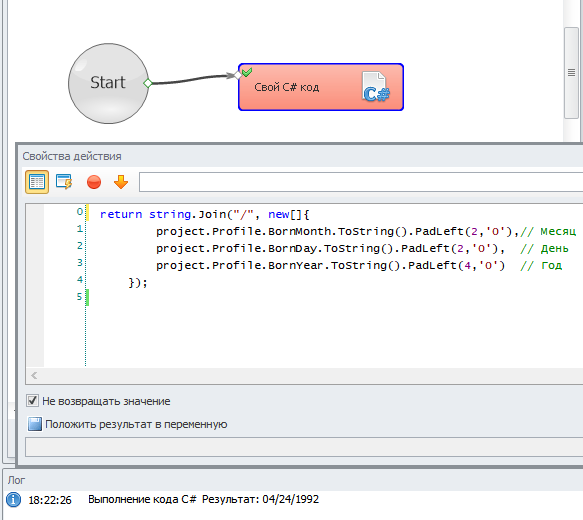
Task: Click the input field next to toolbar icons
Action: pos(361,182)
